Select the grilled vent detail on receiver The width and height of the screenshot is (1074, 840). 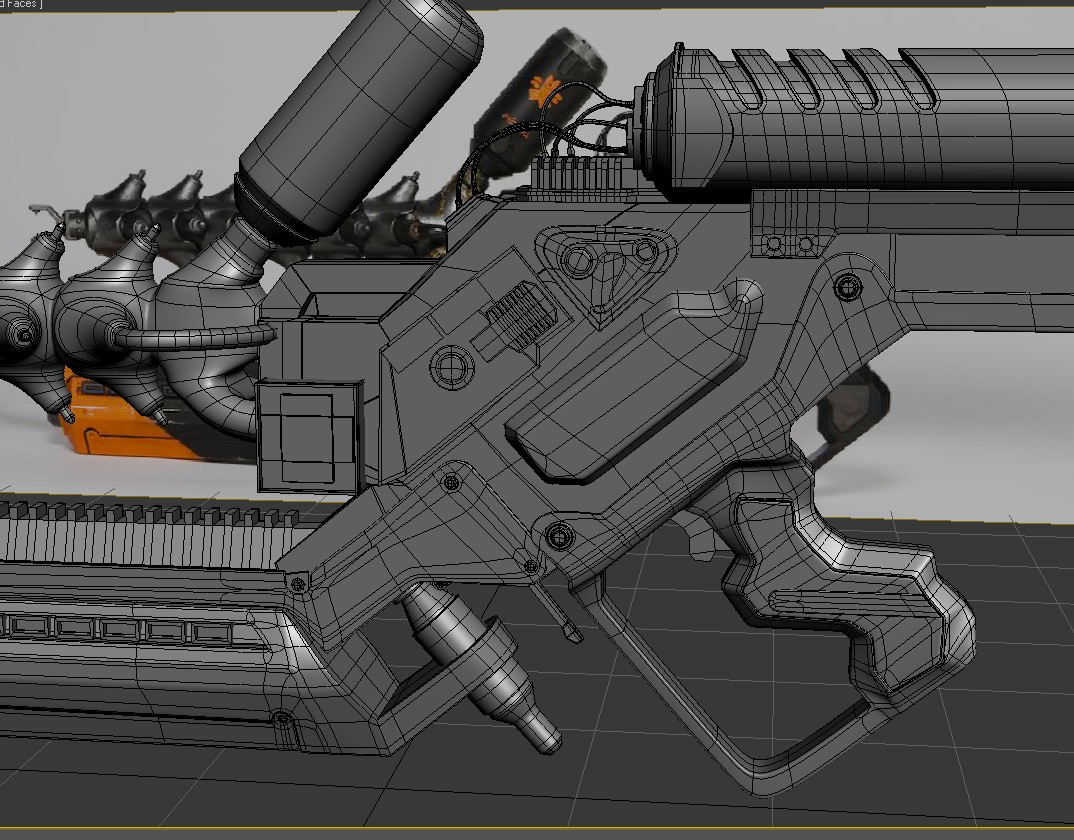521,318
